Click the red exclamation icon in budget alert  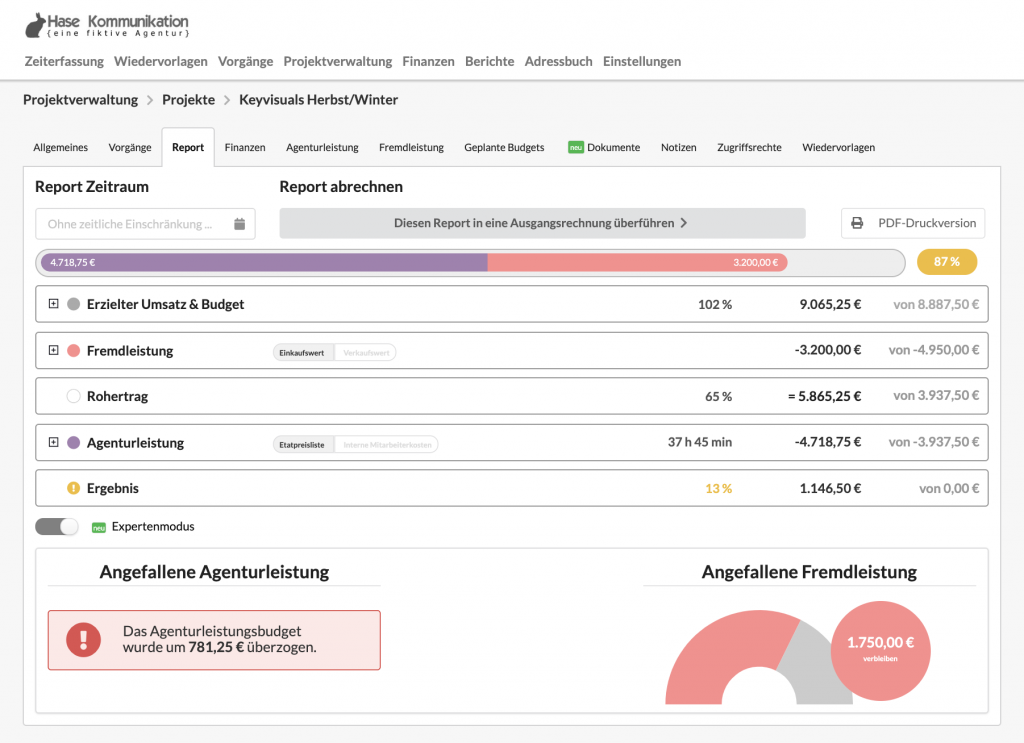(84, 639)
